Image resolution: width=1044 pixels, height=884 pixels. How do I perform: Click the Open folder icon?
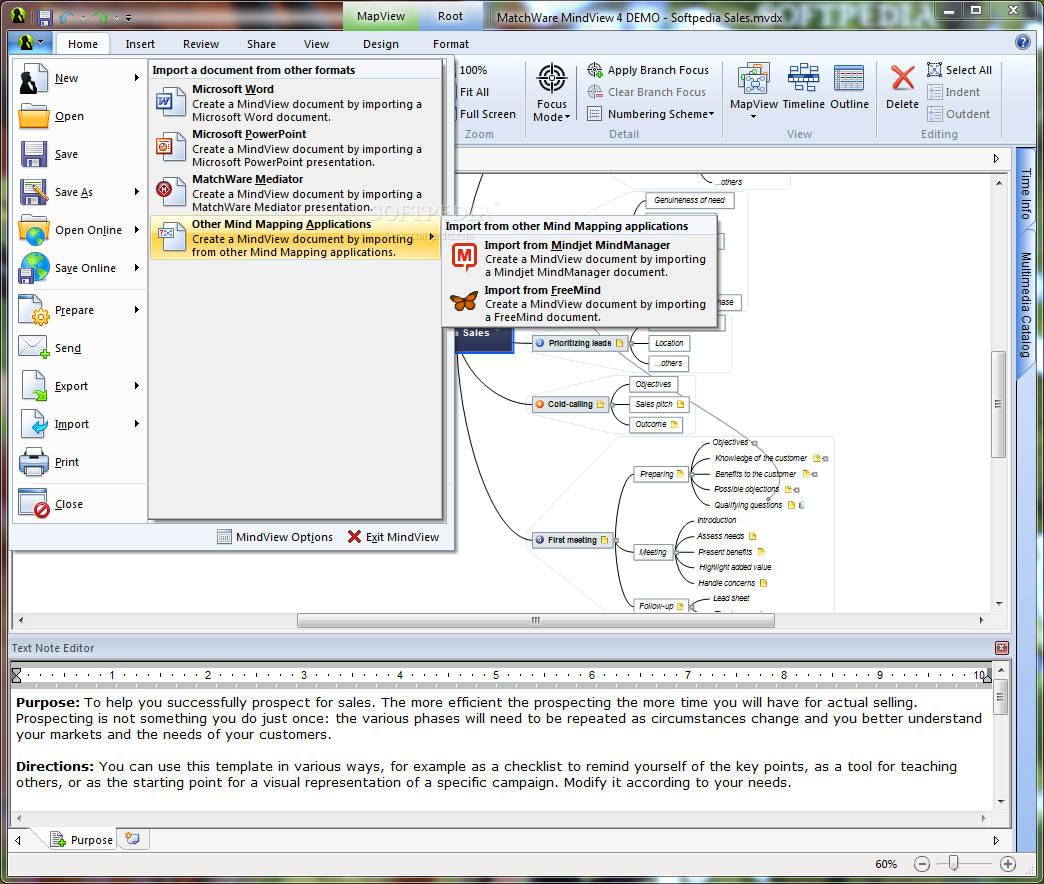pyautogui.click(x=33, y=116)
